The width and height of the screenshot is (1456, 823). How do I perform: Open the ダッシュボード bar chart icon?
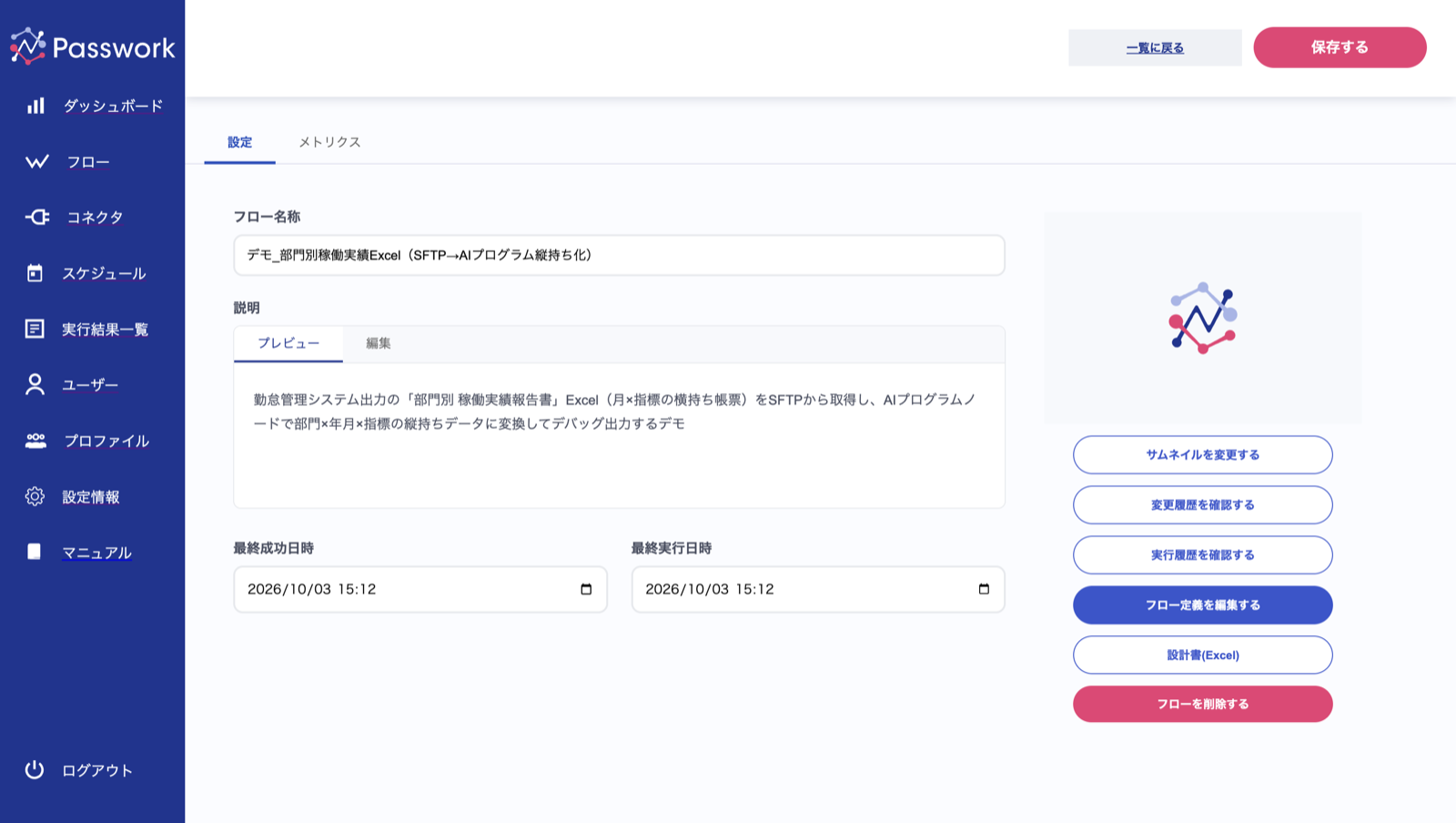pos(35,106)
